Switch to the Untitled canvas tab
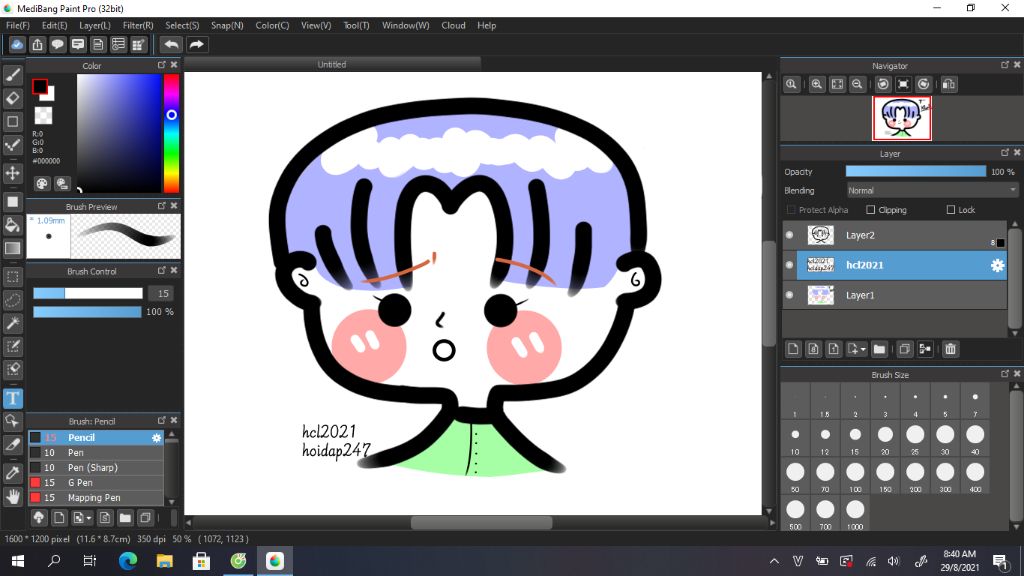Image resolution: width=1024 pixels, height=576 pixels. click(x=332, y=65)
